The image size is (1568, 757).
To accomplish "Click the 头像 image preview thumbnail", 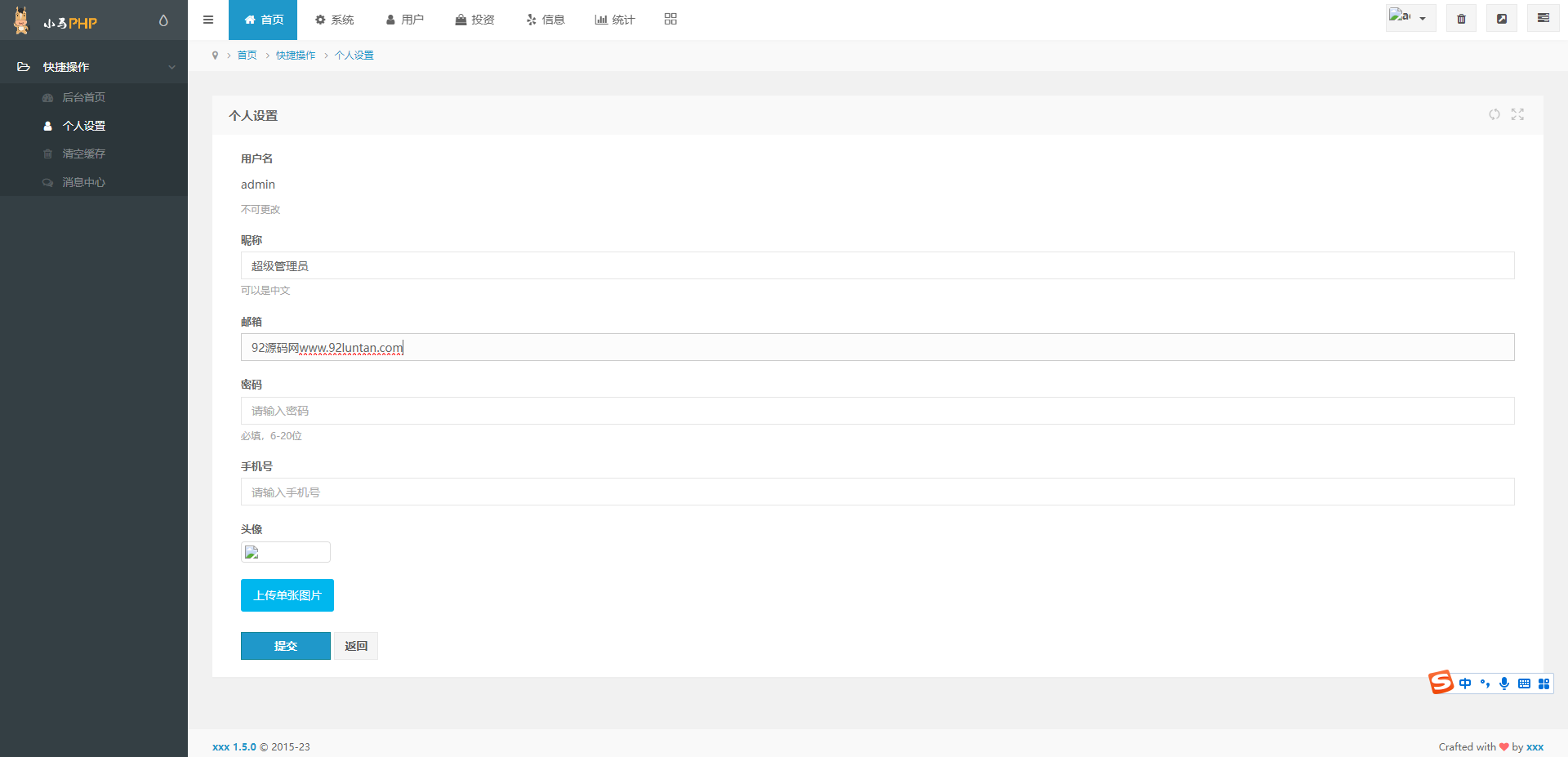I will click(x=285, y=552).
